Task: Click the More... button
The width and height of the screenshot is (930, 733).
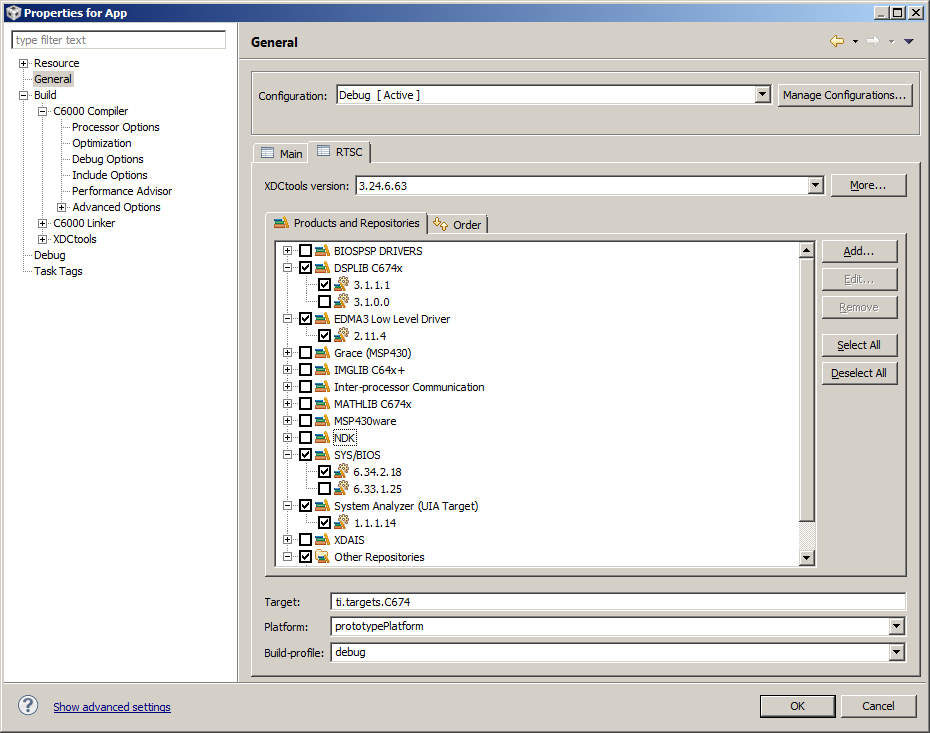Action: click(868, 185)
